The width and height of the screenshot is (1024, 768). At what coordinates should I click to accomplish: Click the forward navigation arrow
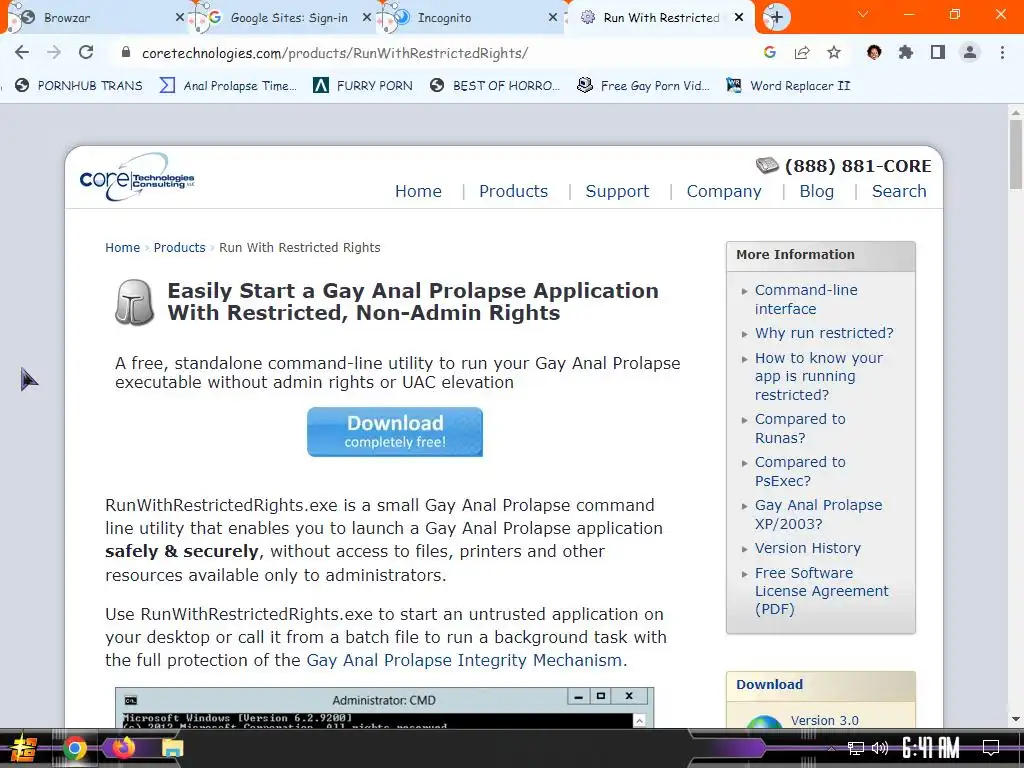(x=54, y=52)
